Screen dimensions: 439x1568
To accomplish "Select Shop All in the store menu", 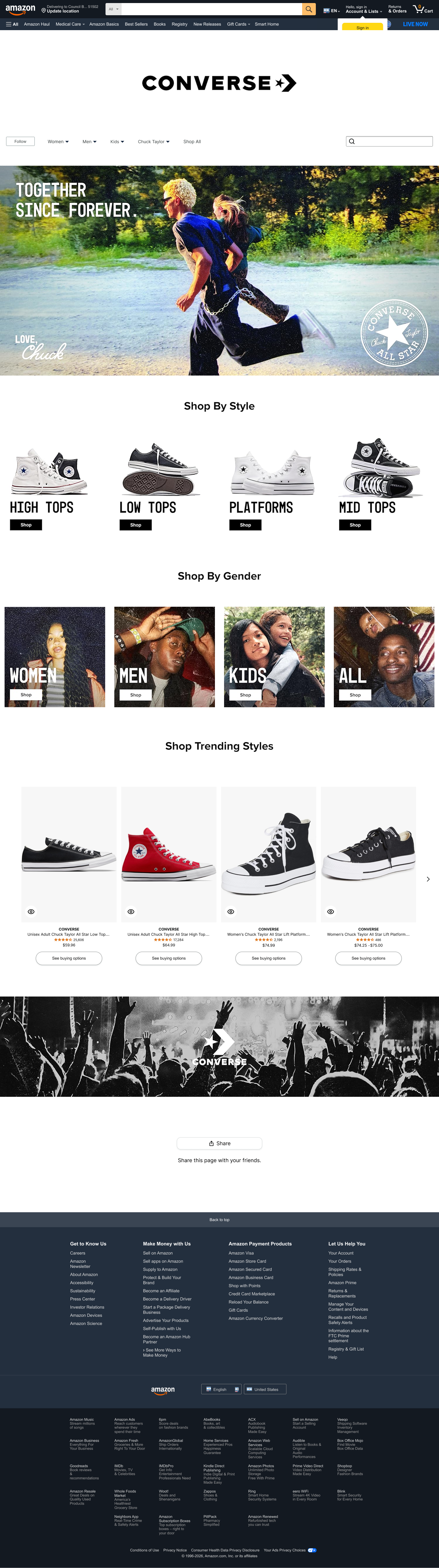I will [192, 141].
